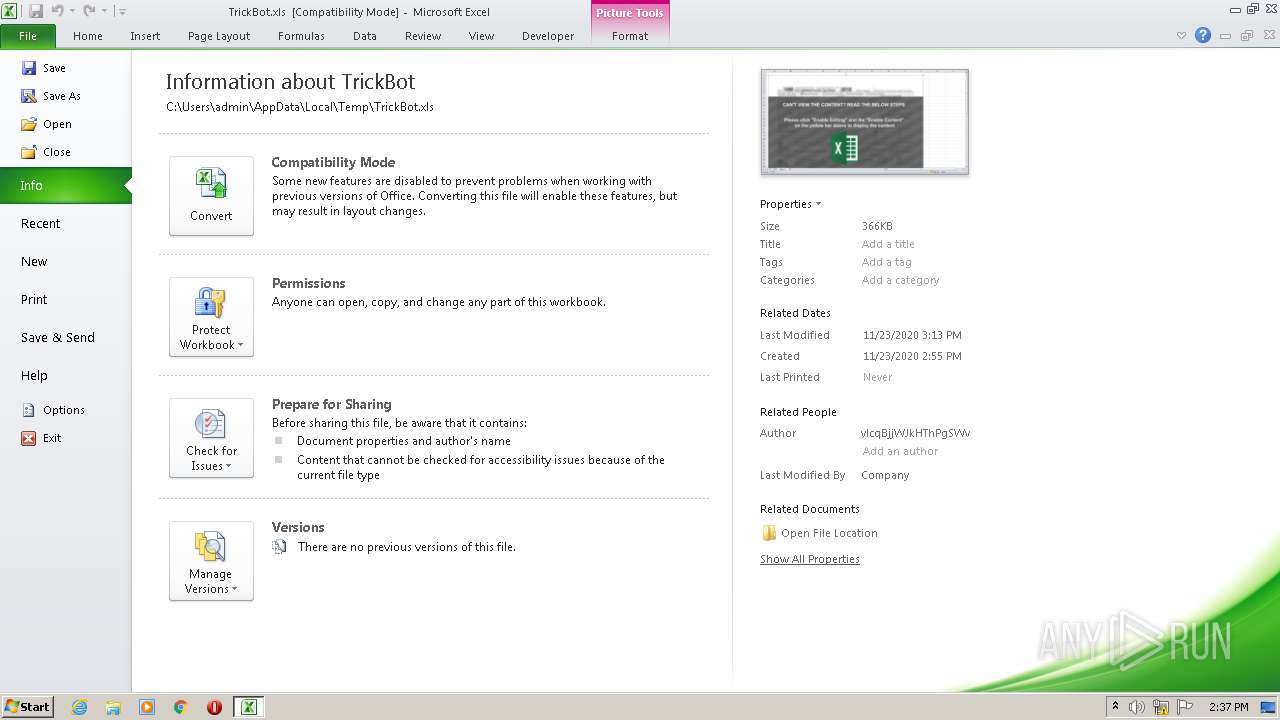This screenshot has height=720, width=1280.
Task: Show hidden system tray icons
Action: 1115,707
